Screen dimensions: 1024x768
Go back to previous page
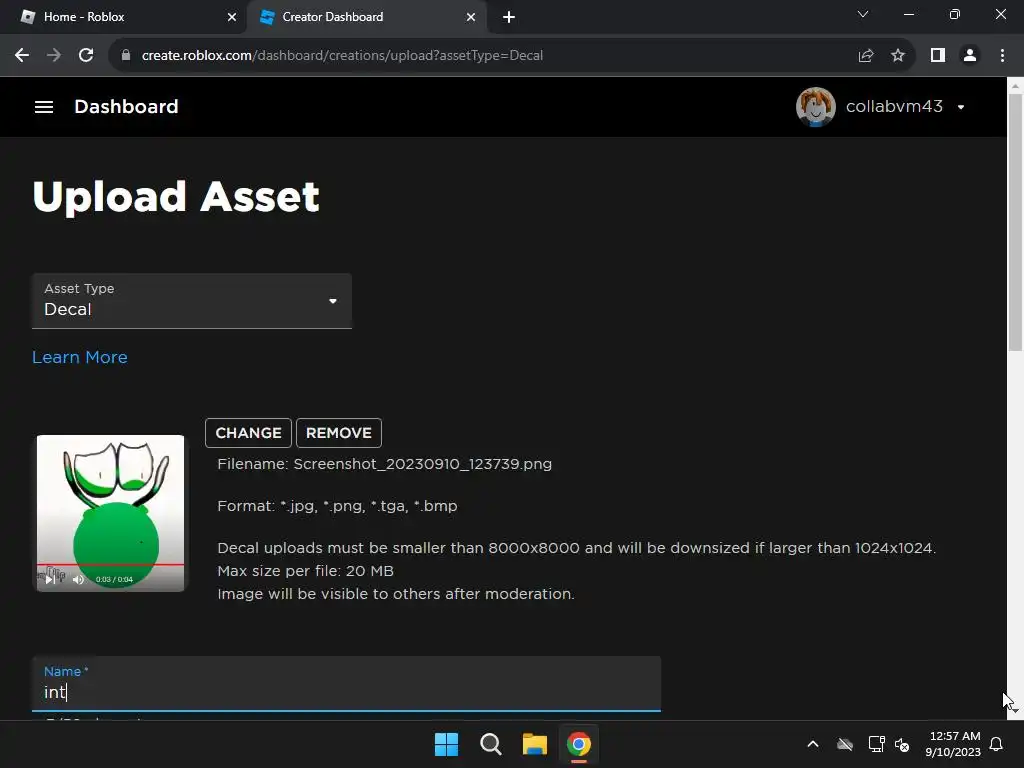point(22,56)
